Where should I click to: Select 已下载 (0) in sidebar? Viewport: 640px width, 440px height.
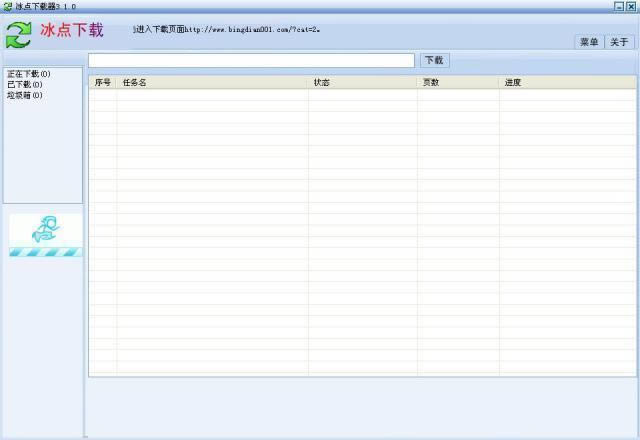[x=24, y=84]
